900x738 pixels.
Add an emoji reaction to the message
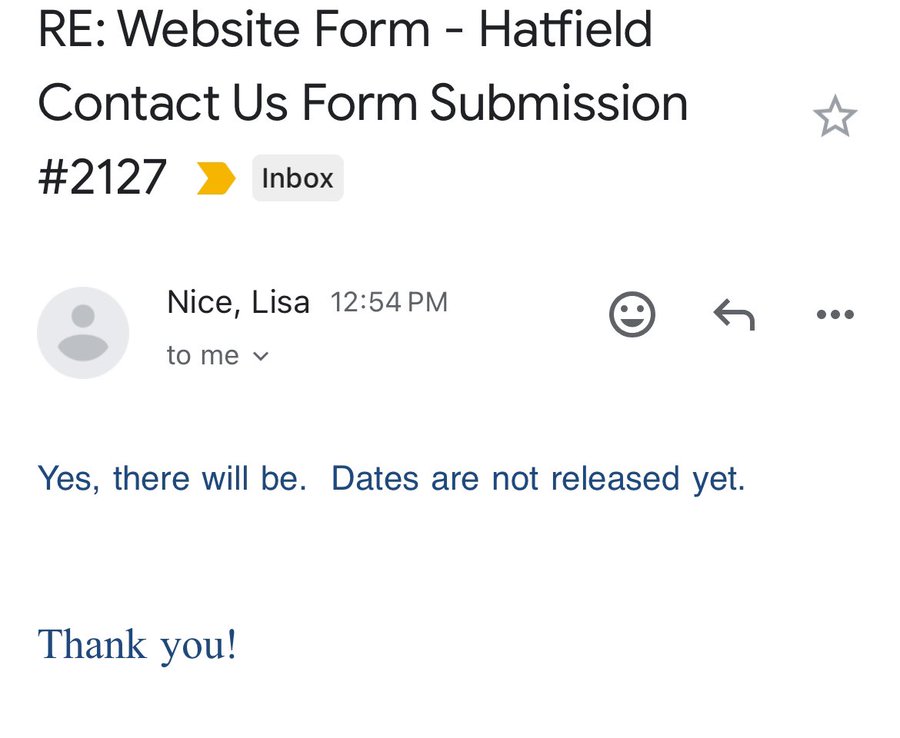pos(632,315)
